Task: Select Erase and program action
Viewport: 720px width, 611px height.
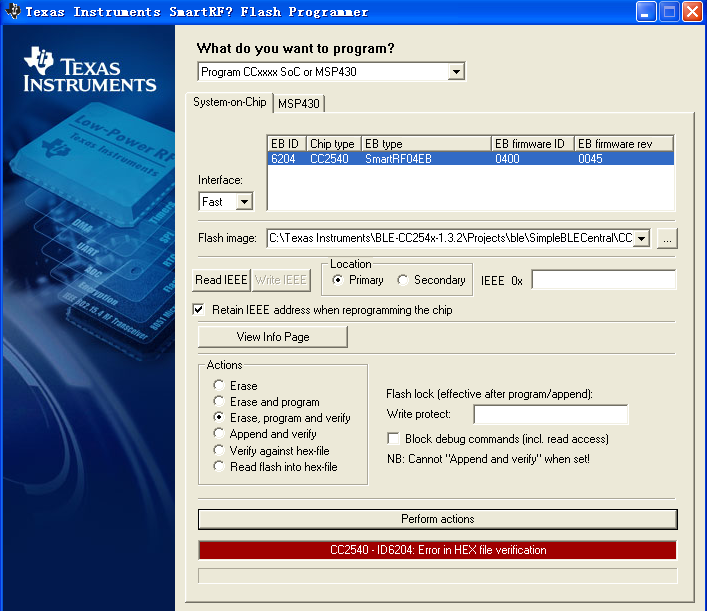Action: [219, 401]
